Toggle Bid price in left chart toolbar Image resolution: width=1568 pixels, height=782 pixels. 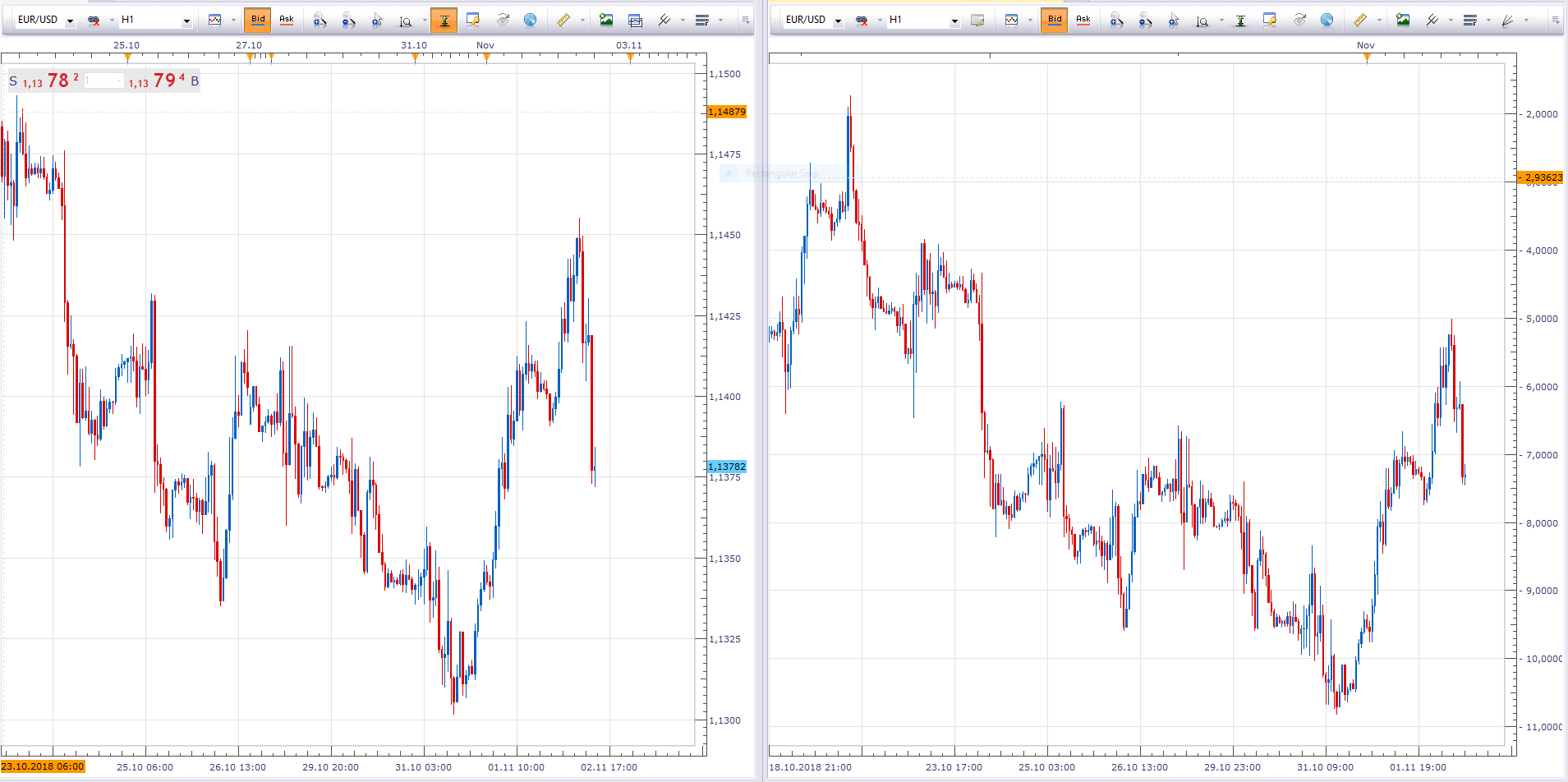coord(258,20)
